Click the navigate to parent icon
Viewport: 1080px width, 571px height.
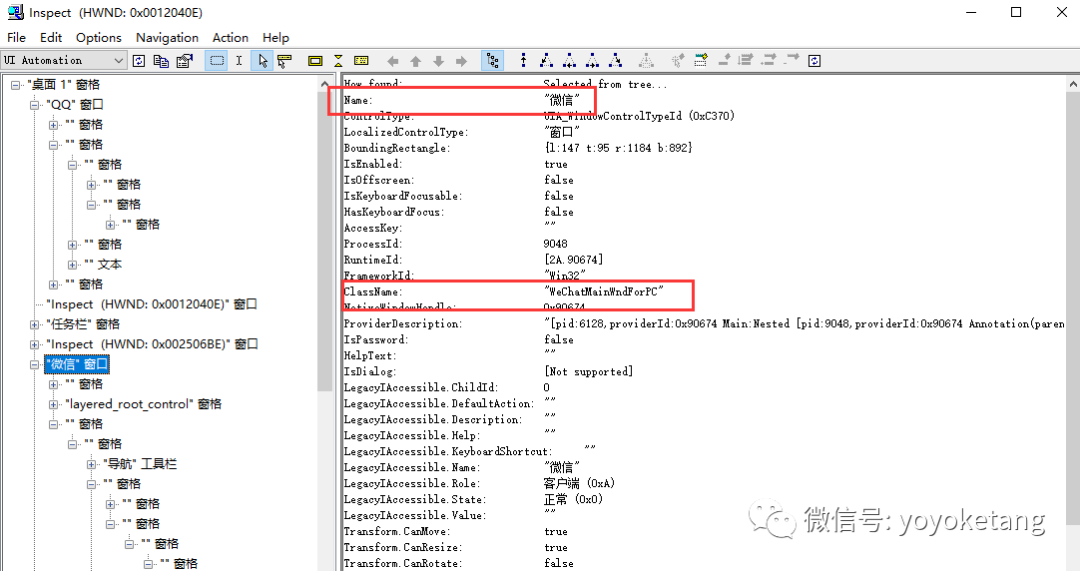click(x=523, y=61)
